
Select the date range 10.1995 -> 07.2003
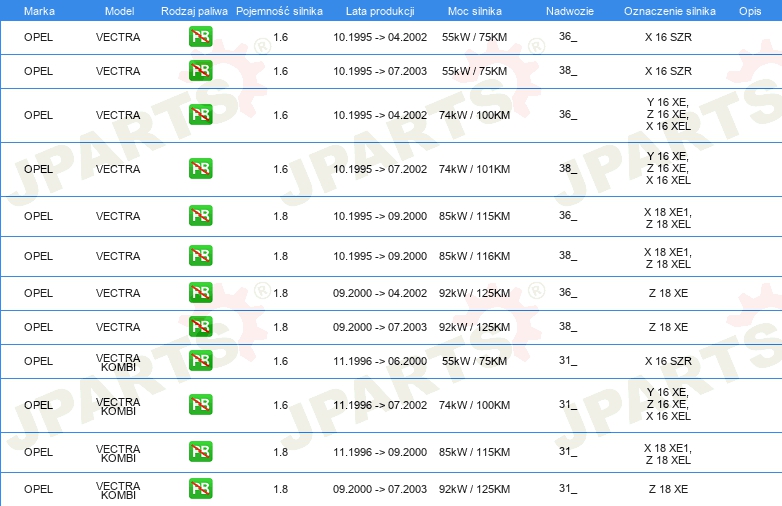pos(380,71)
